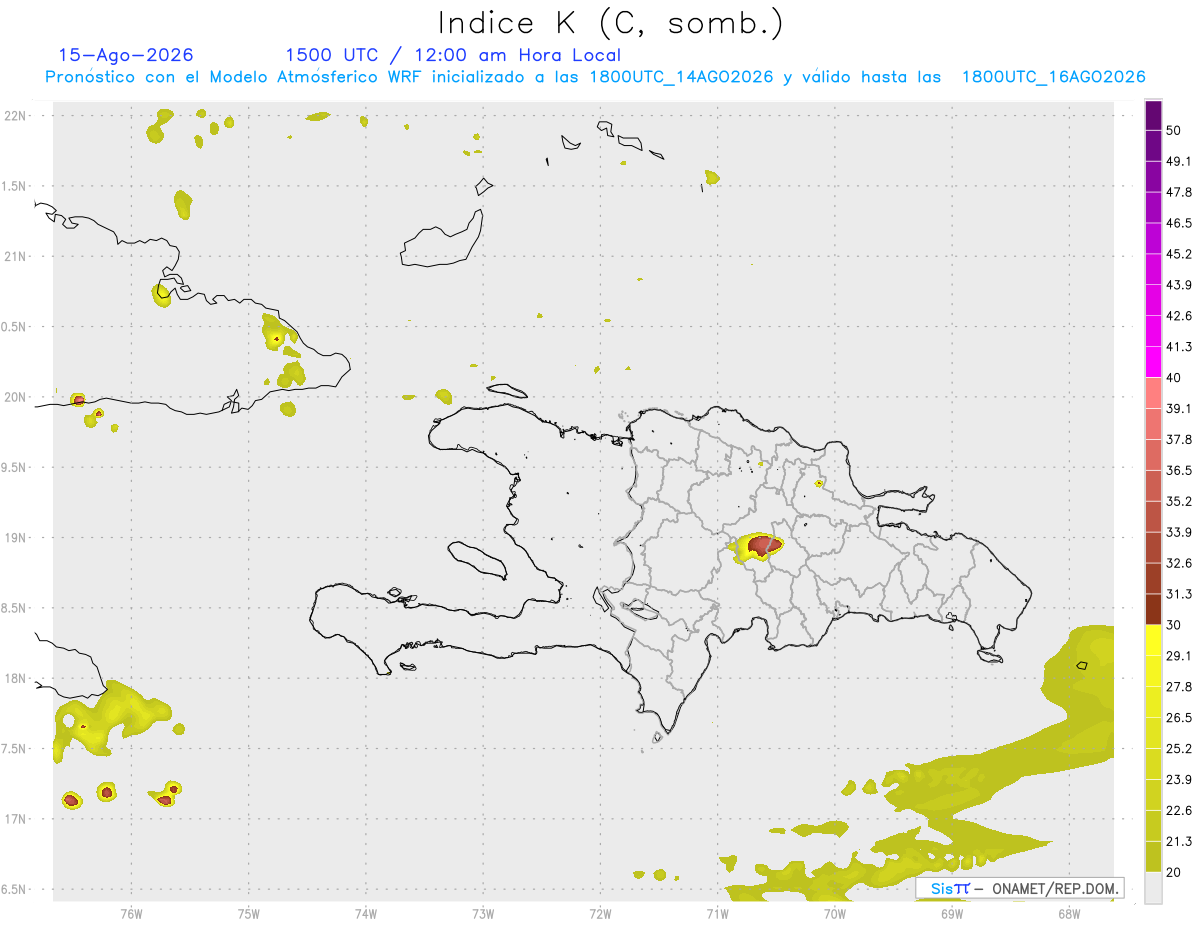
Task: Click the '49.1' color scale value
Action: coord(1180,162)
